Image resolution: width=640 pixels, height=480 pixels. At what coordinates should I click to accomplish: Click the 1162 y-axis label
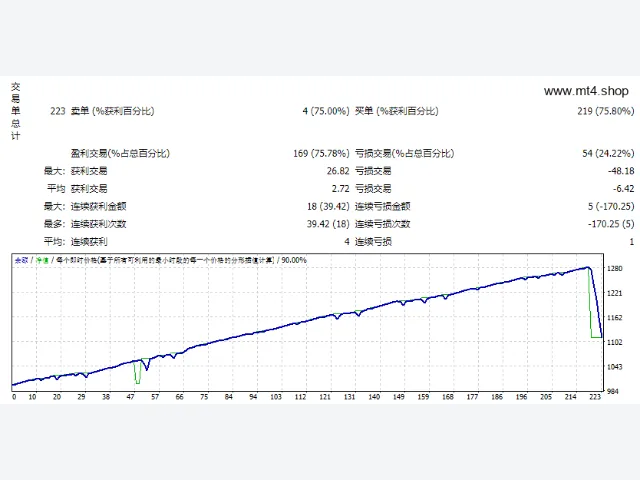[x=615, y=318]
